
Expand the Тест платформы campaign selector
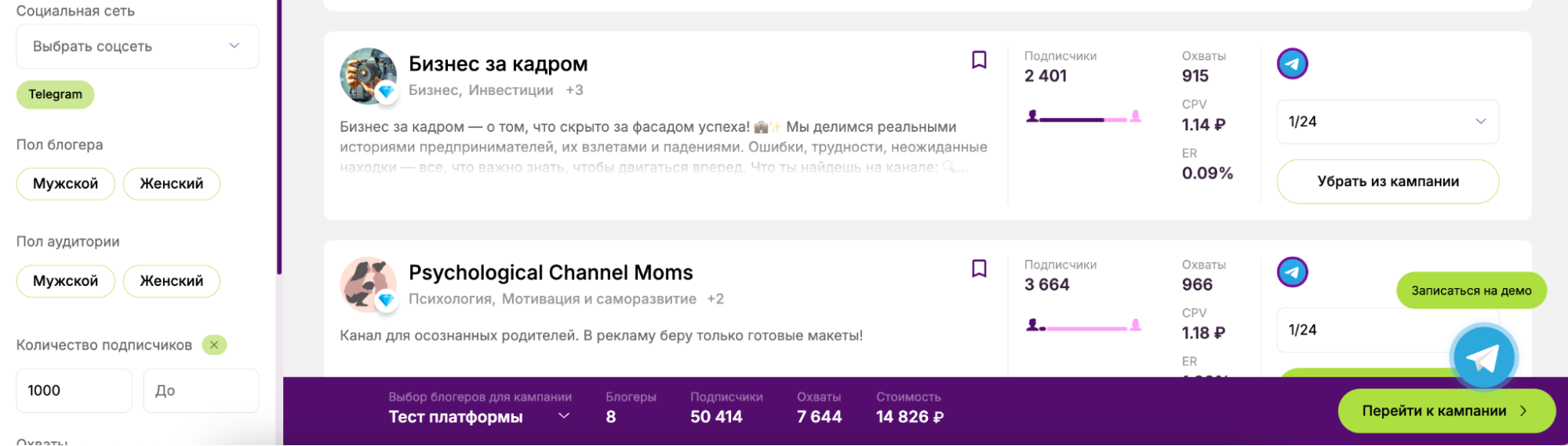tap(478, 417)
